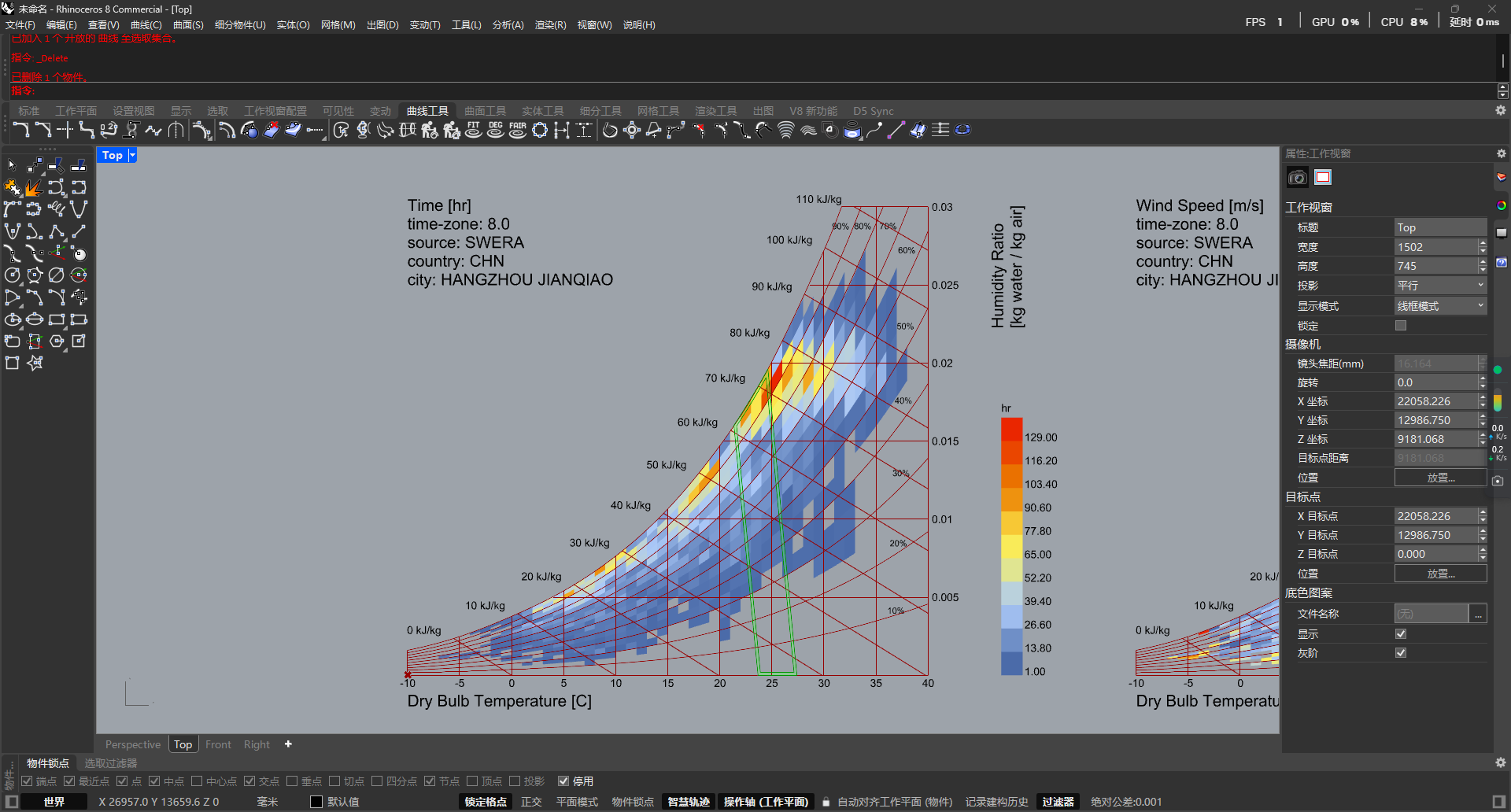Click the Offset curve icon in curve toolbar
The height and width of the screenshot is (812, 1511).
227,130
